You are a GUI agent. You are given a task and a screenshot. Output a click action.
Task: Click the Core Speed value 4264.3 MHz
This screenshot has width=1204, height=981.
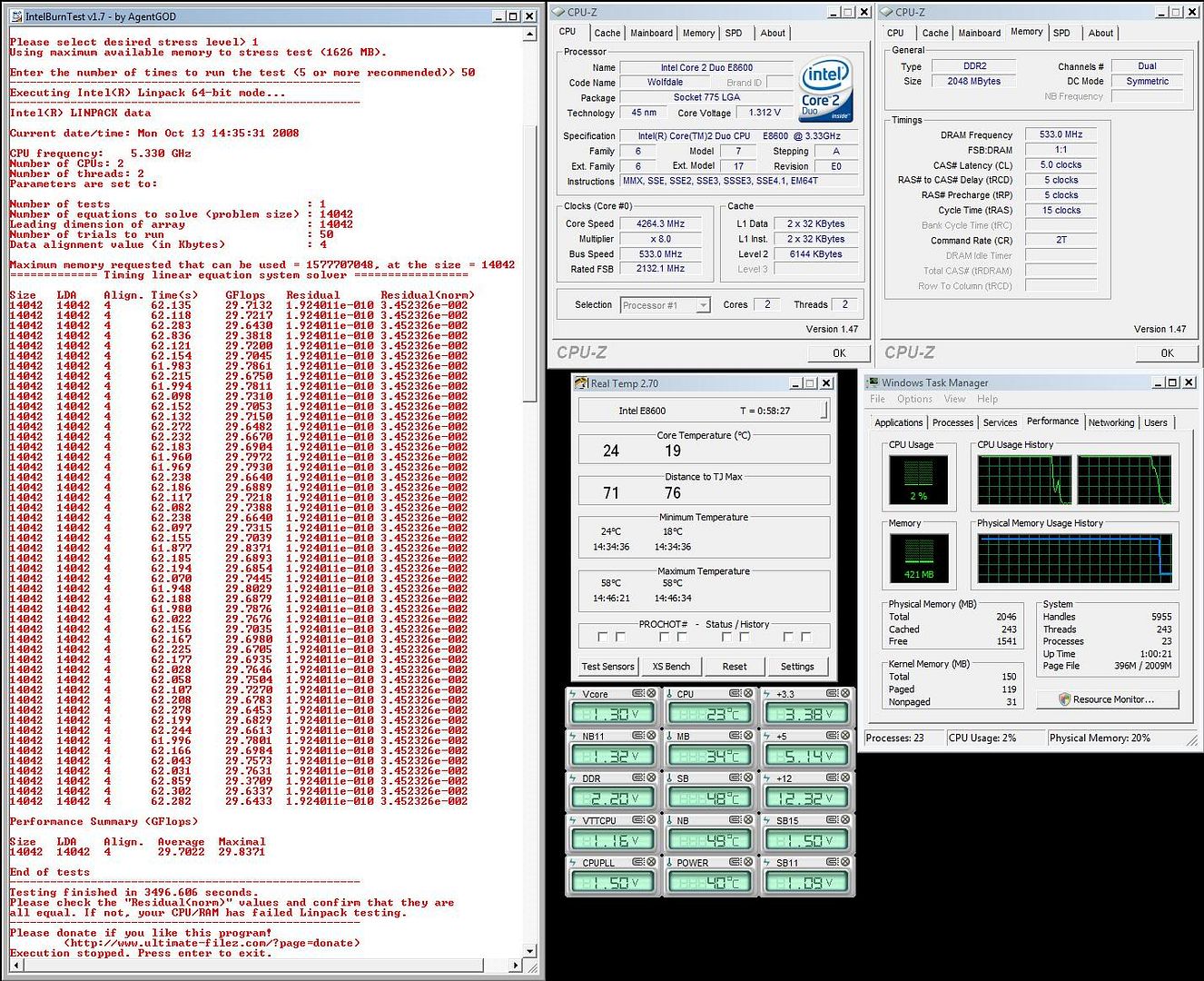[x=660, y=223]
